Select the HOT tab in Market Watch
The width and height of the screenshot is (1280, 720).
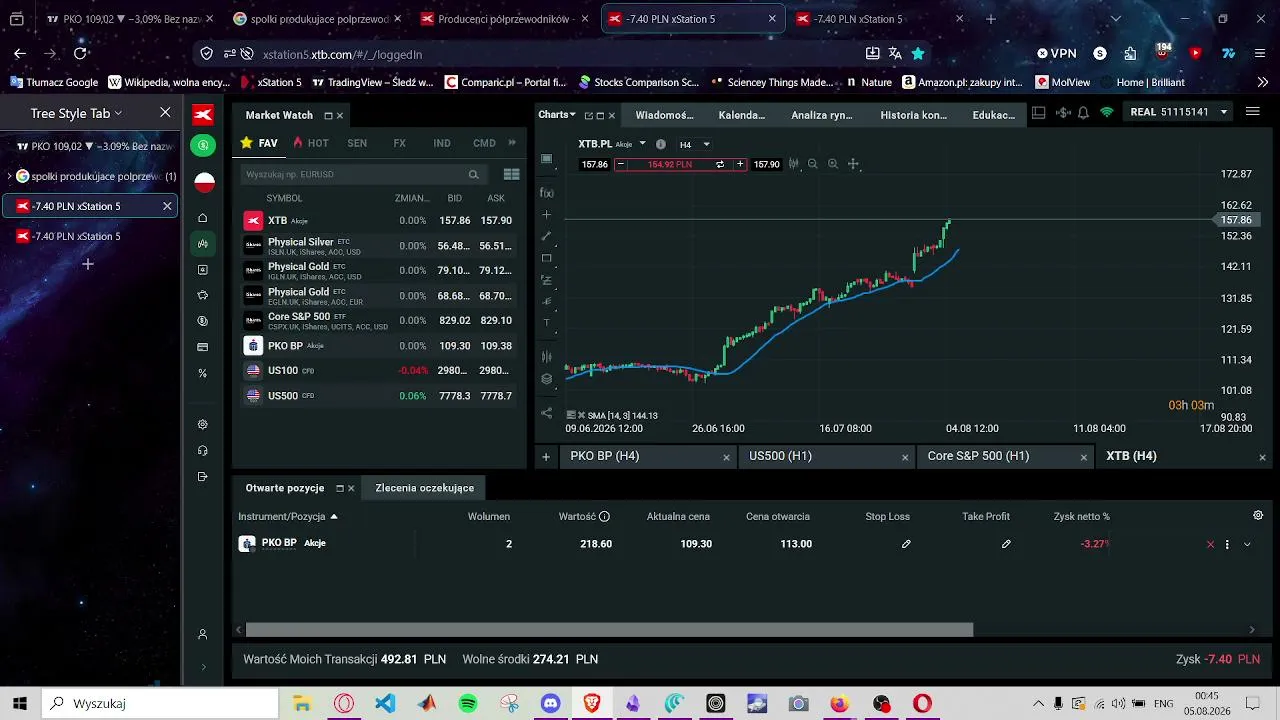[x=311, y=143]
